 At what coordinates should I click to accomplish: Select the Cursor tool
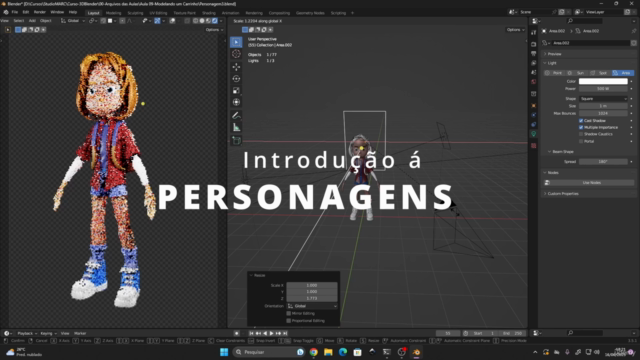coord(236,54)
